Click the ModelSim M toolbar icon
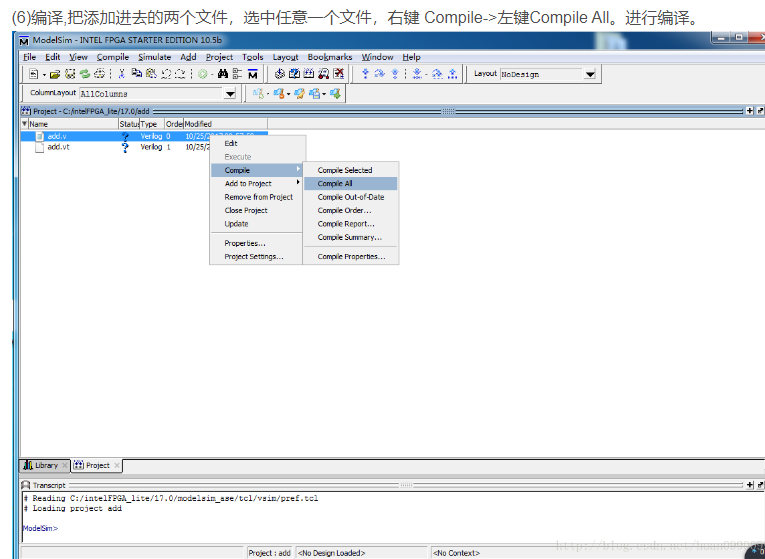The width and height of the screenshot is (765, 559). click(x=252, y=74)
